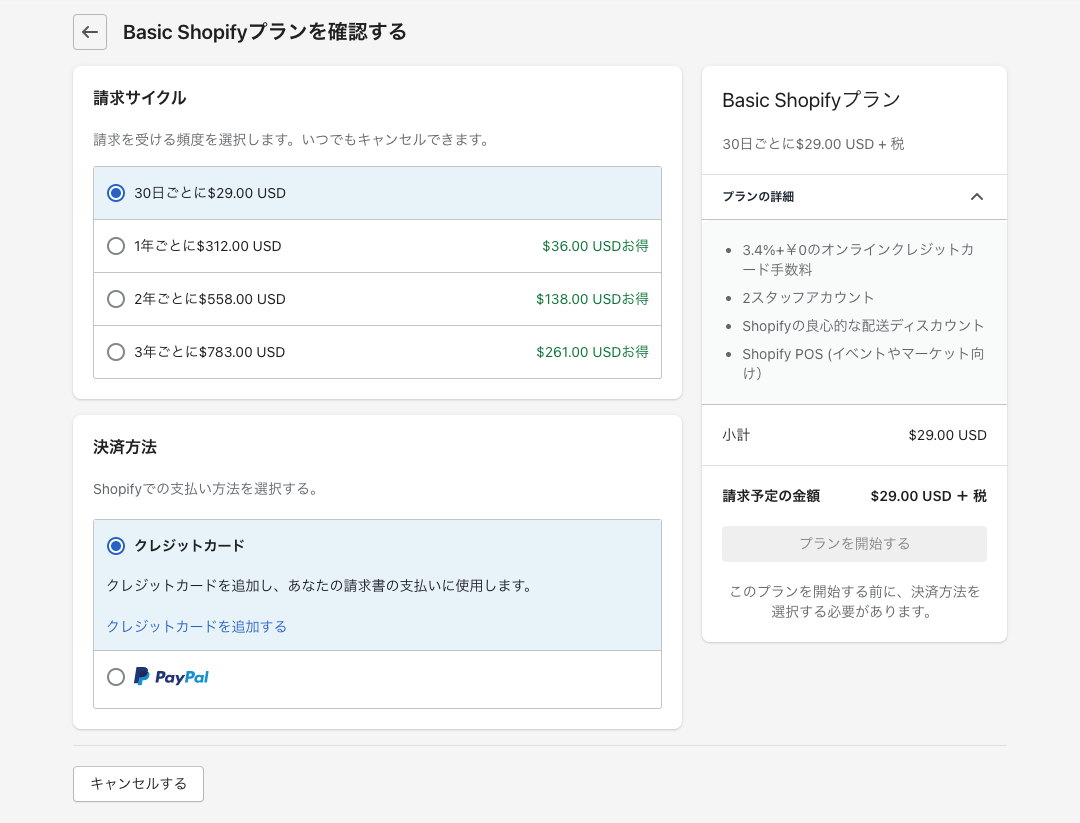Select the クレジットカード payment radio
The width and height of the screenshot is (1080, 823).
[116, 546]
